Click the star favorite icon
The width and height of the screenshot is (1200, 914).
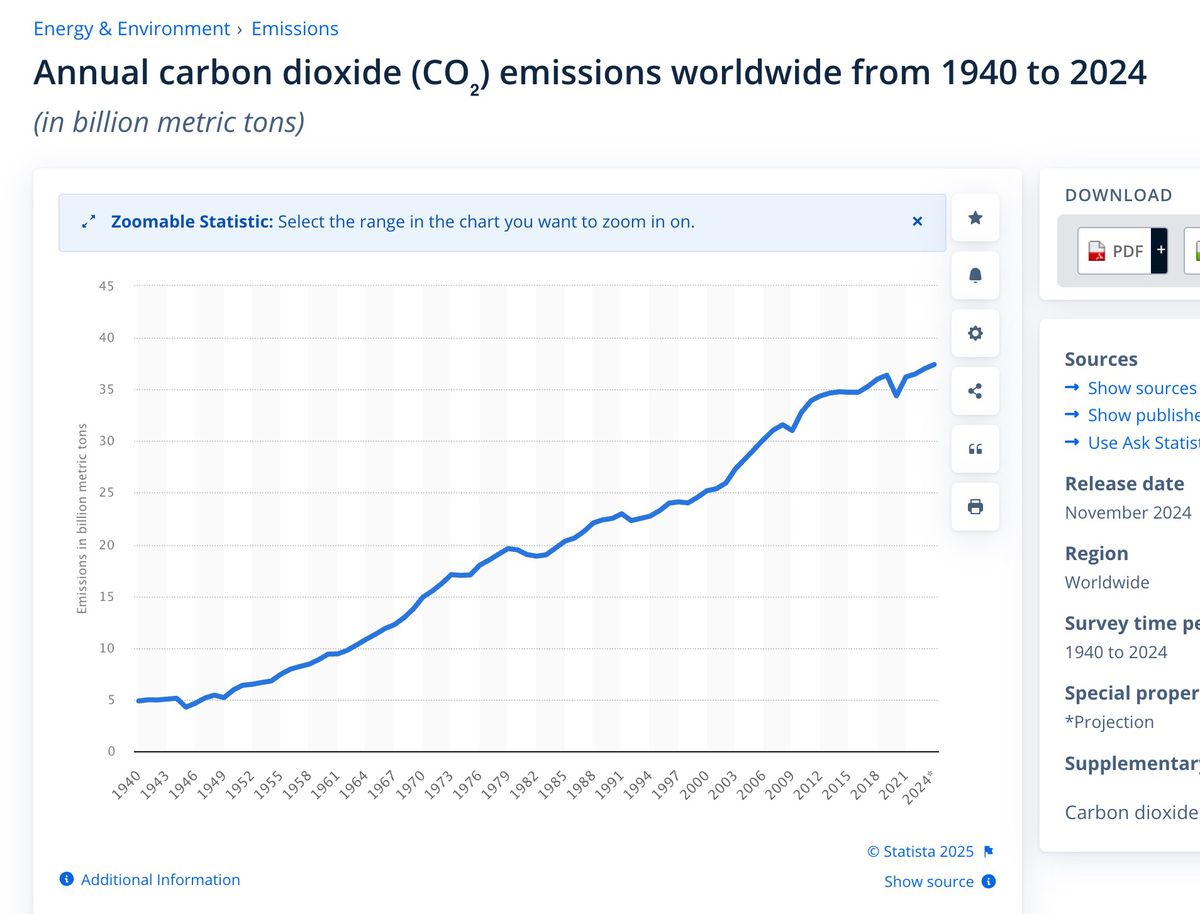click(x=976, y=218)
